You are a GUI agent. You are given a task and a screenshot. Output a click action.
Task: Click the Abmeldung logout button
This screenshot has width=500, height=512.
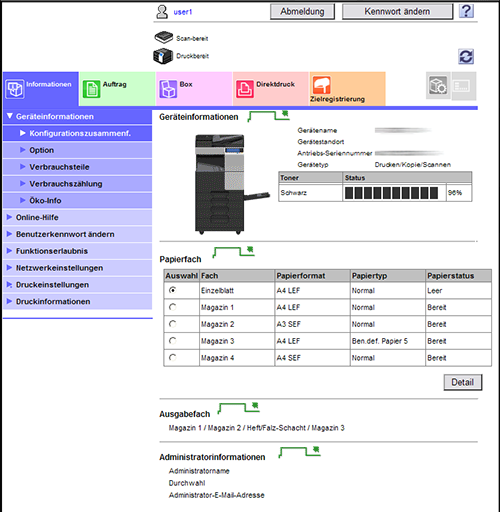pyautogui.click(x=302, y=12)
